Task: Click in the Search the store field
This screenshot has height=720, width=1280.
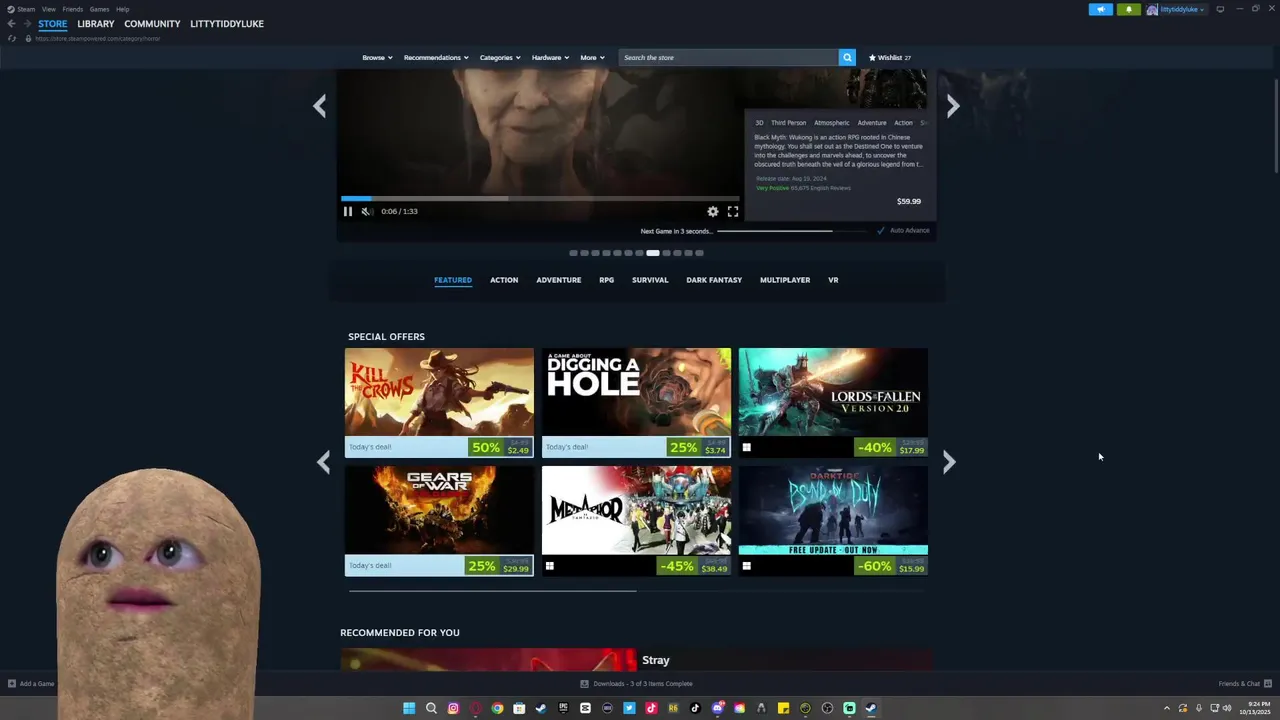Action: coord(729,57)
